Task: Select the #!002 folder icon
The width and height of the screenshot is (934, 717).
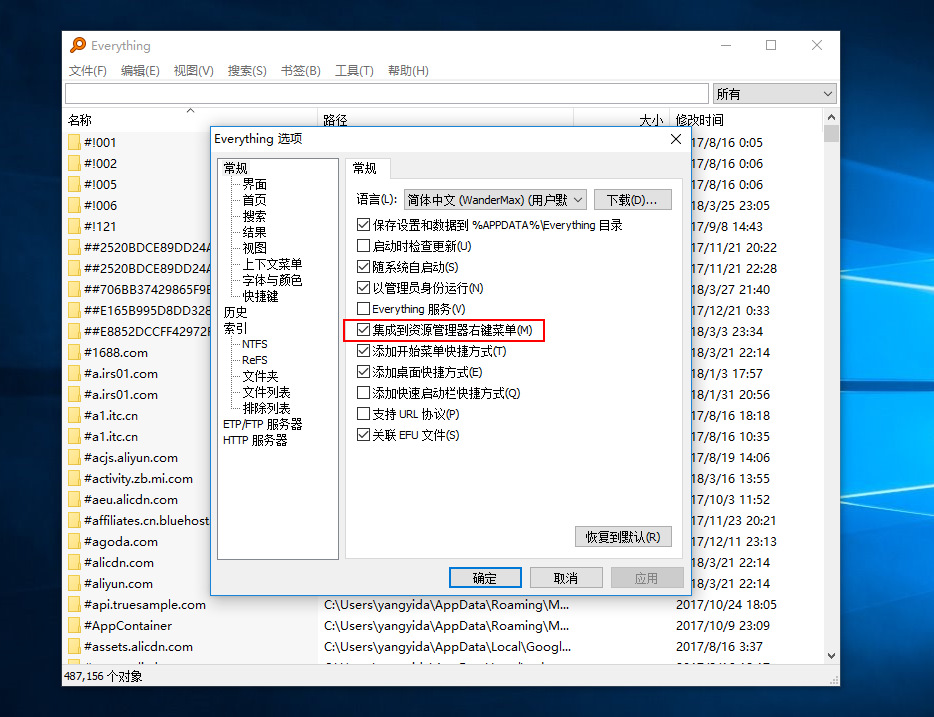Action: [x=74, y=163]
